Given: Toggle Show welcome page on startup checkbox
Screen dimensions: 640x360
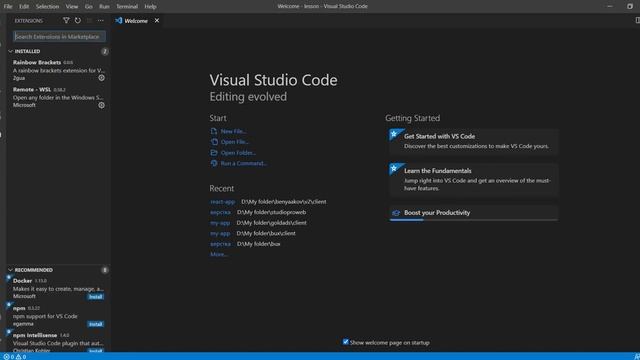Looking at the screenshot, I should pos(345,342).
